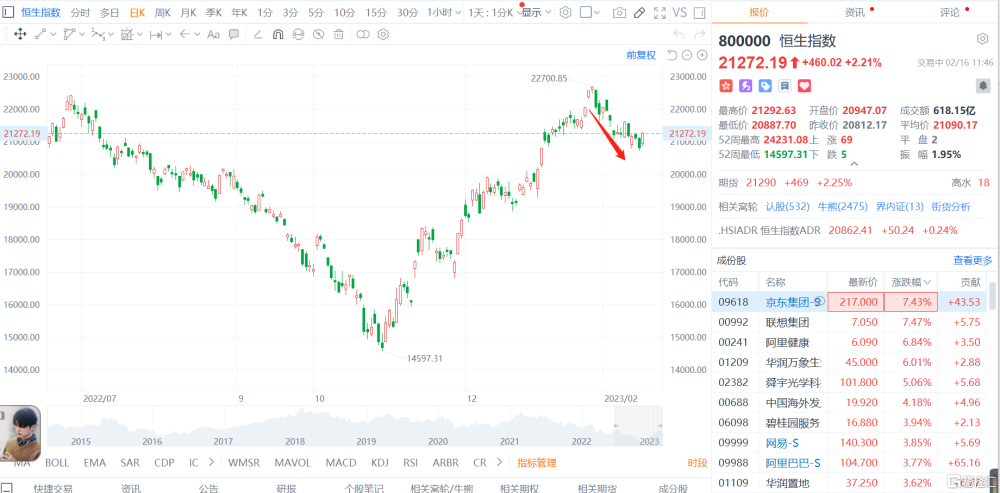Screen dimensions: 1000x493
Task: Click the 指标管理 indicator management button
Action: tap(536, 463)
